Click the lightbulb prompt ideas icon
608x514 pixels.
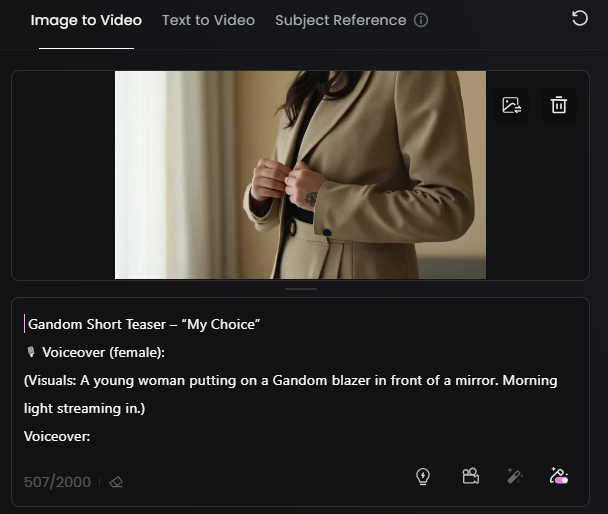[423, 477]
